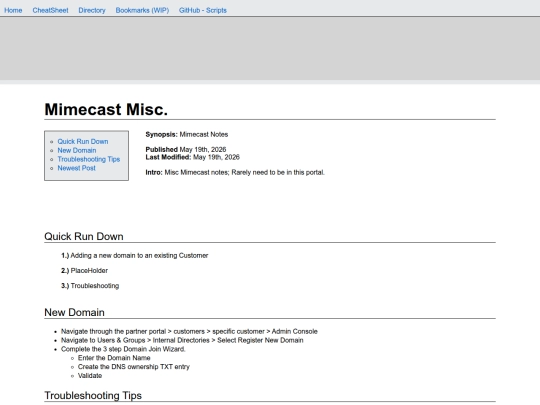
Task: Click the Quick Run Down section heading
Action: click(84, 236)
